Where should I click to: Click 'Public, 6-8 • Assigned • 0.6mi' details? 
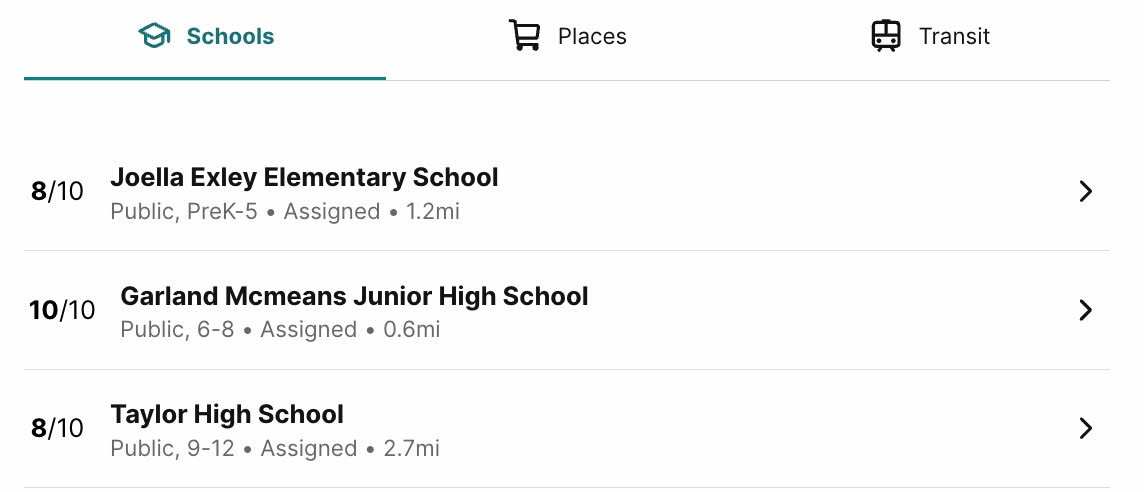click(x=280, y=330)
